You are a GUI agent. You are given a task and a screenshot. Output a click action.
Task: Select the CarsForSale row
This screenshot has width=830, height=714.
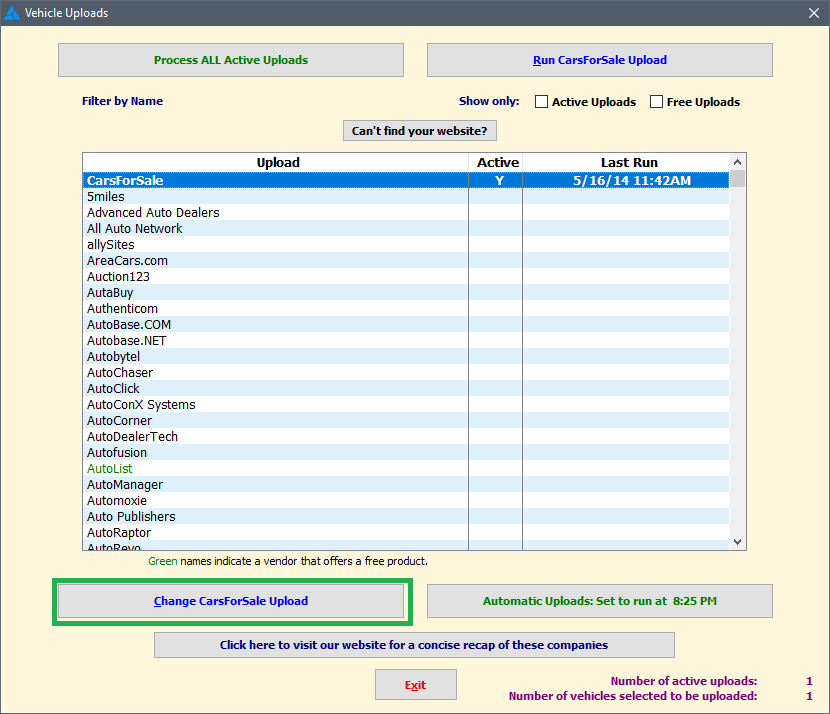pyautogui.click(x=406, y=180)
